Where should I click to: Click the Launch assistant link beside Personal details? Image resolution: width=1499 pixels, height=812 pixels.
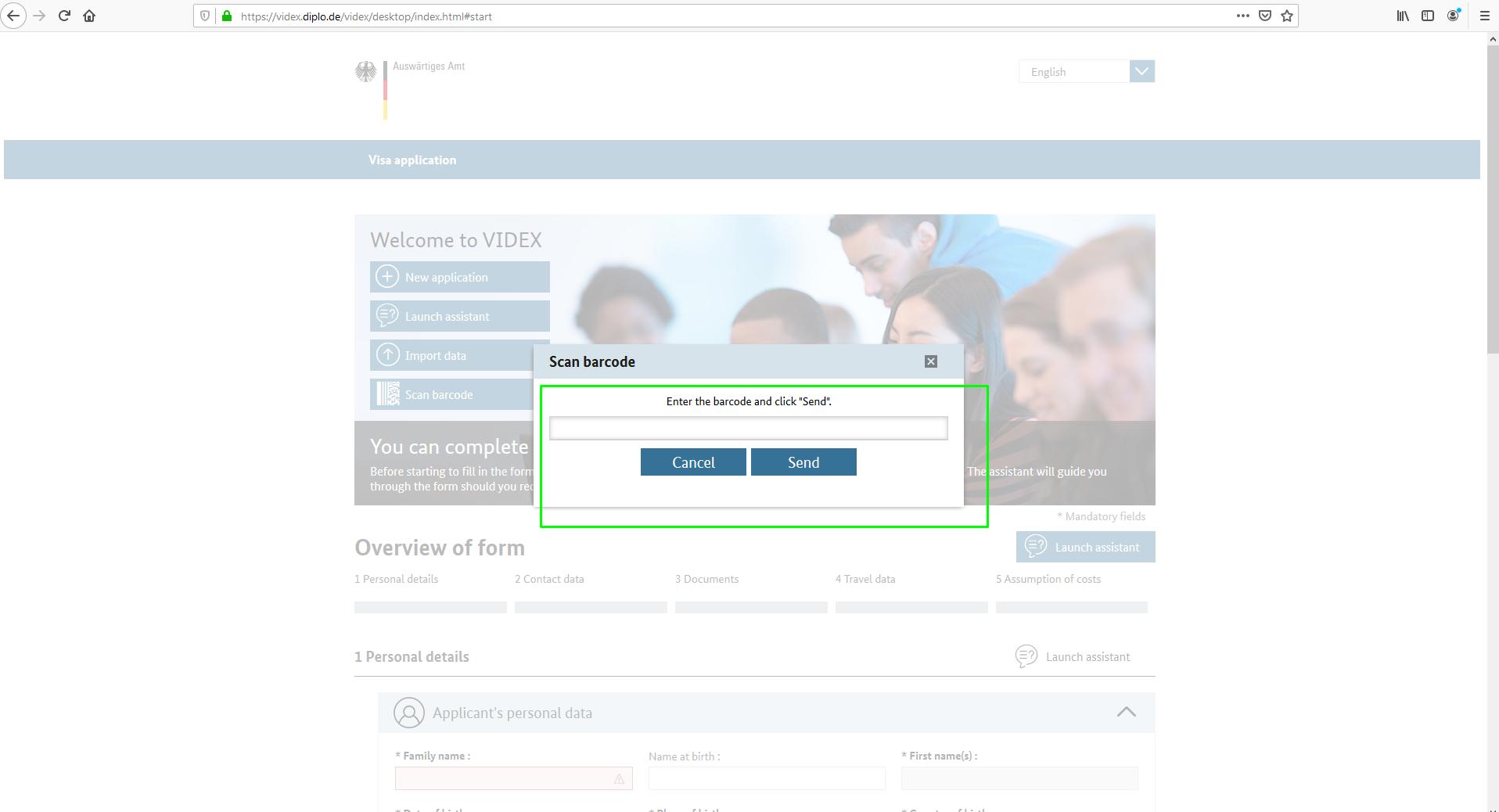pos(1087,657)
